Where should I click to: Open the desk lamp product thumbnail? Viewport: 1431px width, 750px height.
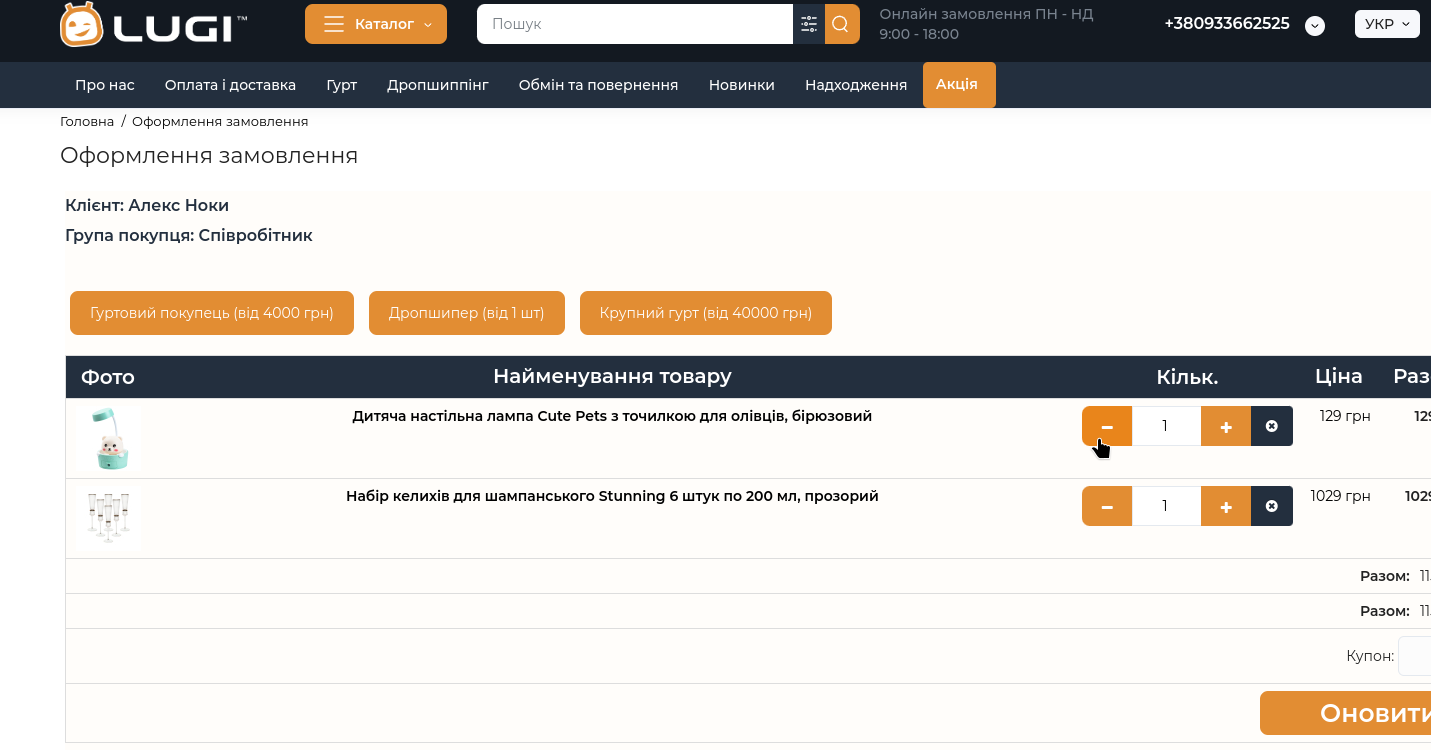click(x=109, y=438)
